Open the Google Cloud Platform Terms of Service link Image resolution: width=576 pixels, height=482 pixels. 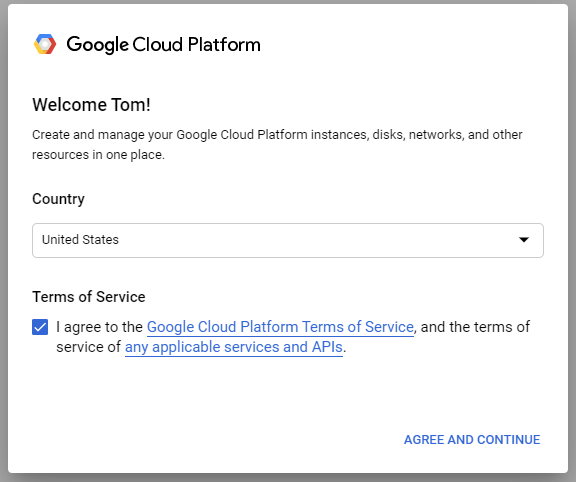tap(280, 327)
